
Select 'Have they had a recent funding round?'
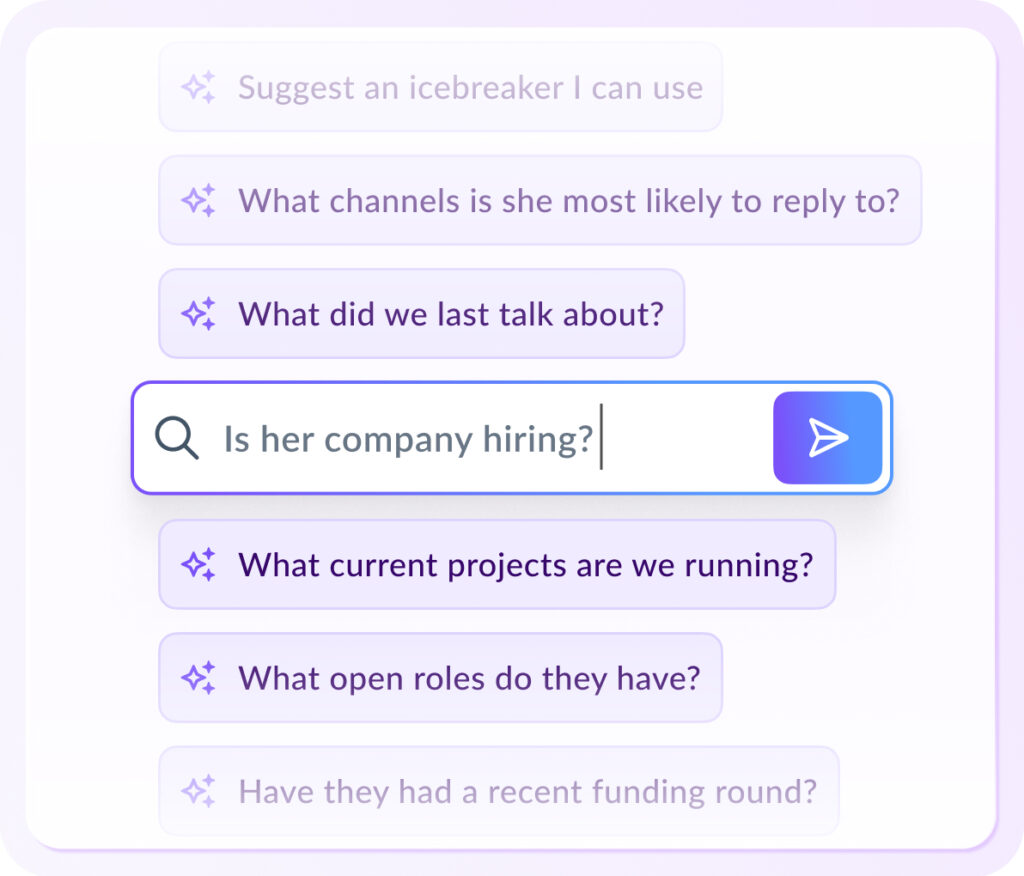click(499, 790)
